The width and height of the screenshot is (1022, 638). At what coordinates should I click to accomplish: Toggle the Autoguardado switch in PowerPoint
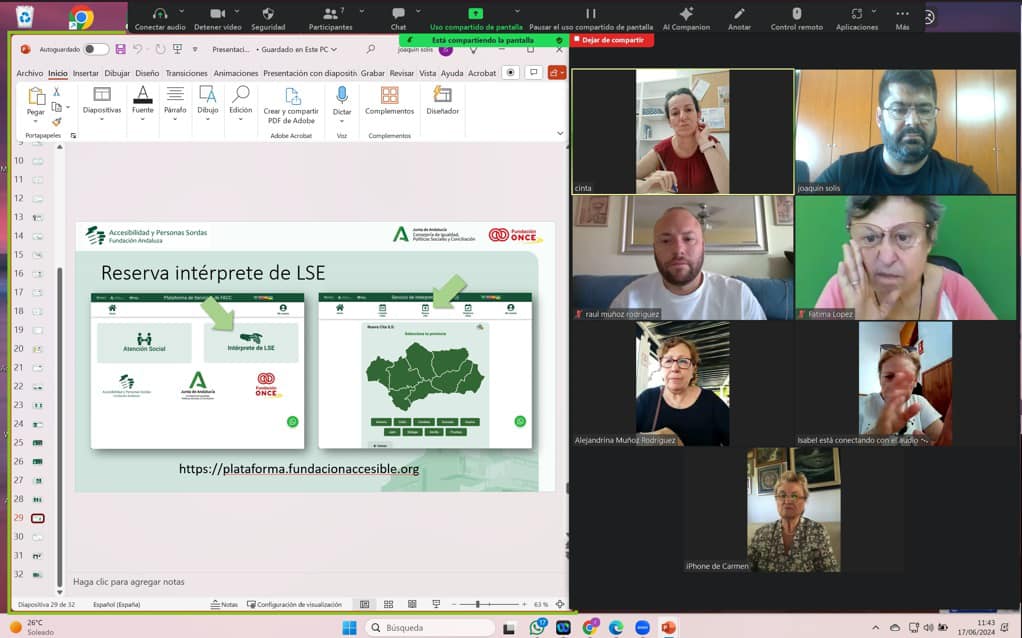click(x=96, y=49)
